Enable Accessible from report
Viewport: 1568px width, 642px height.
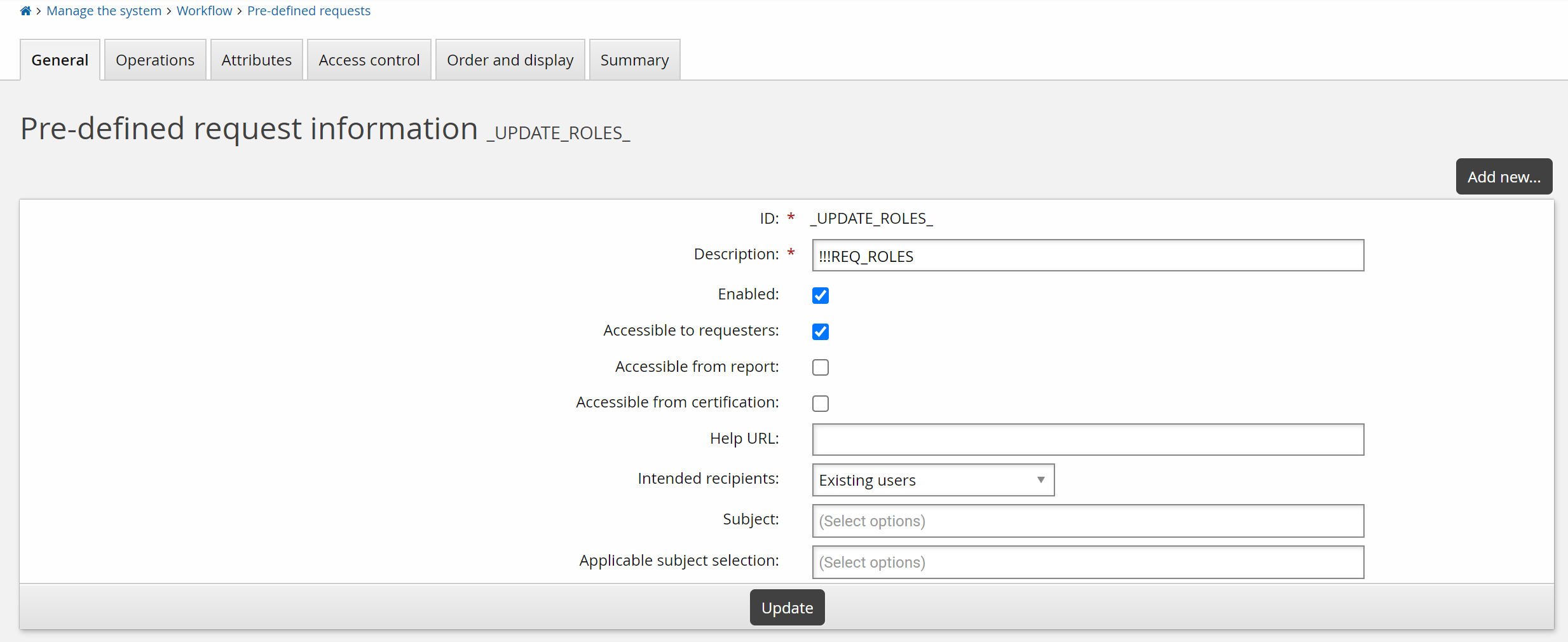coord(820,367)
